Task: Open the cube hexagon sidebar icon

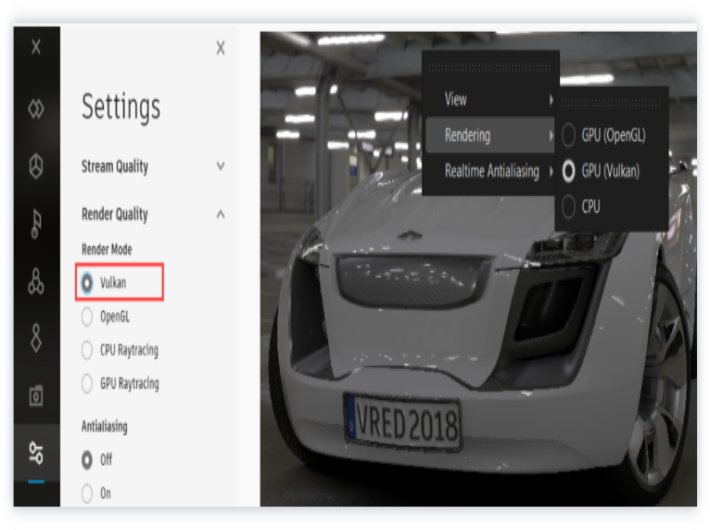Action: (36, 165)
